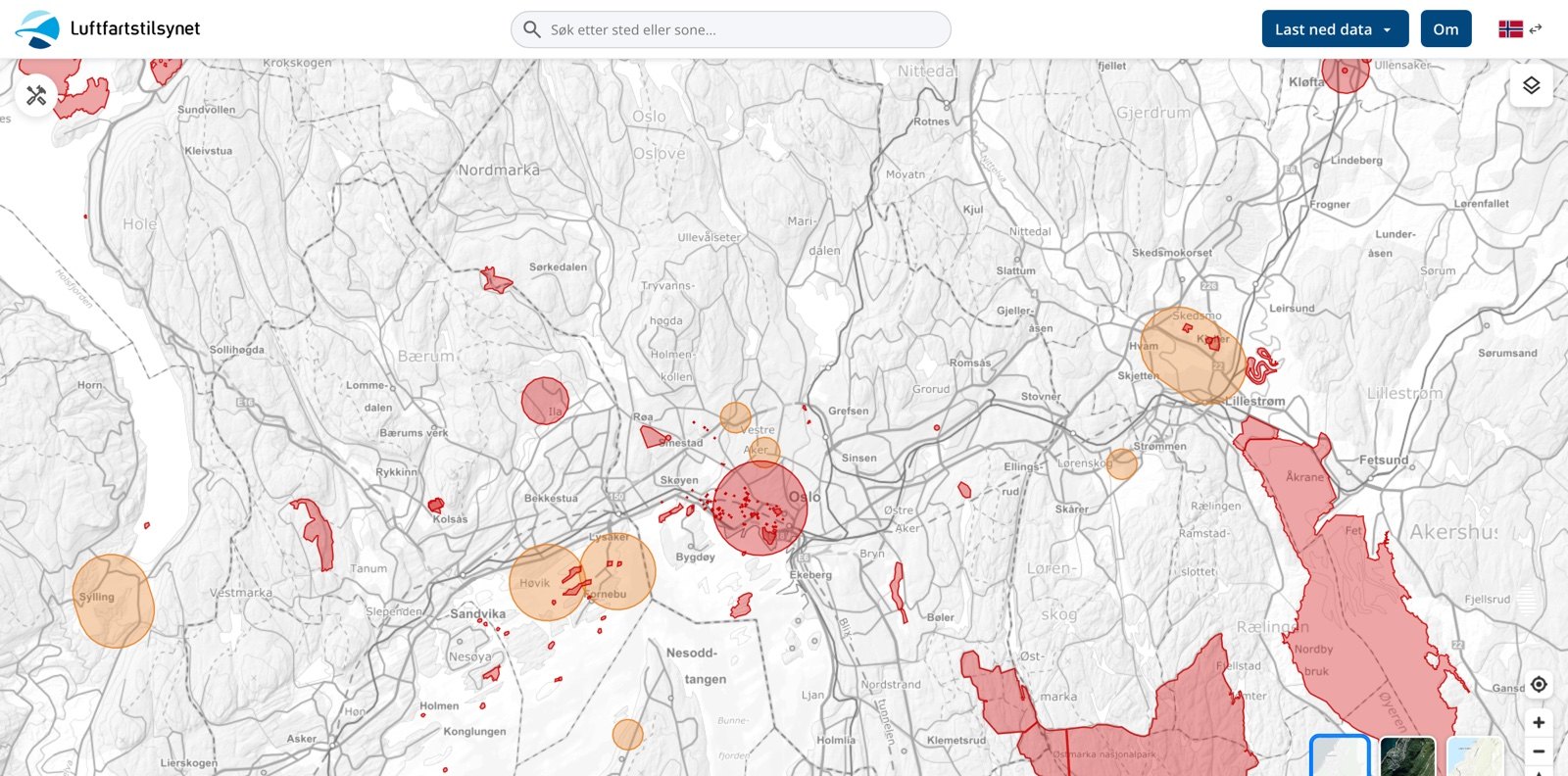Click the orange circle zone at Høvik
This screenshot has height=776, width=1568.
(546, 582)
